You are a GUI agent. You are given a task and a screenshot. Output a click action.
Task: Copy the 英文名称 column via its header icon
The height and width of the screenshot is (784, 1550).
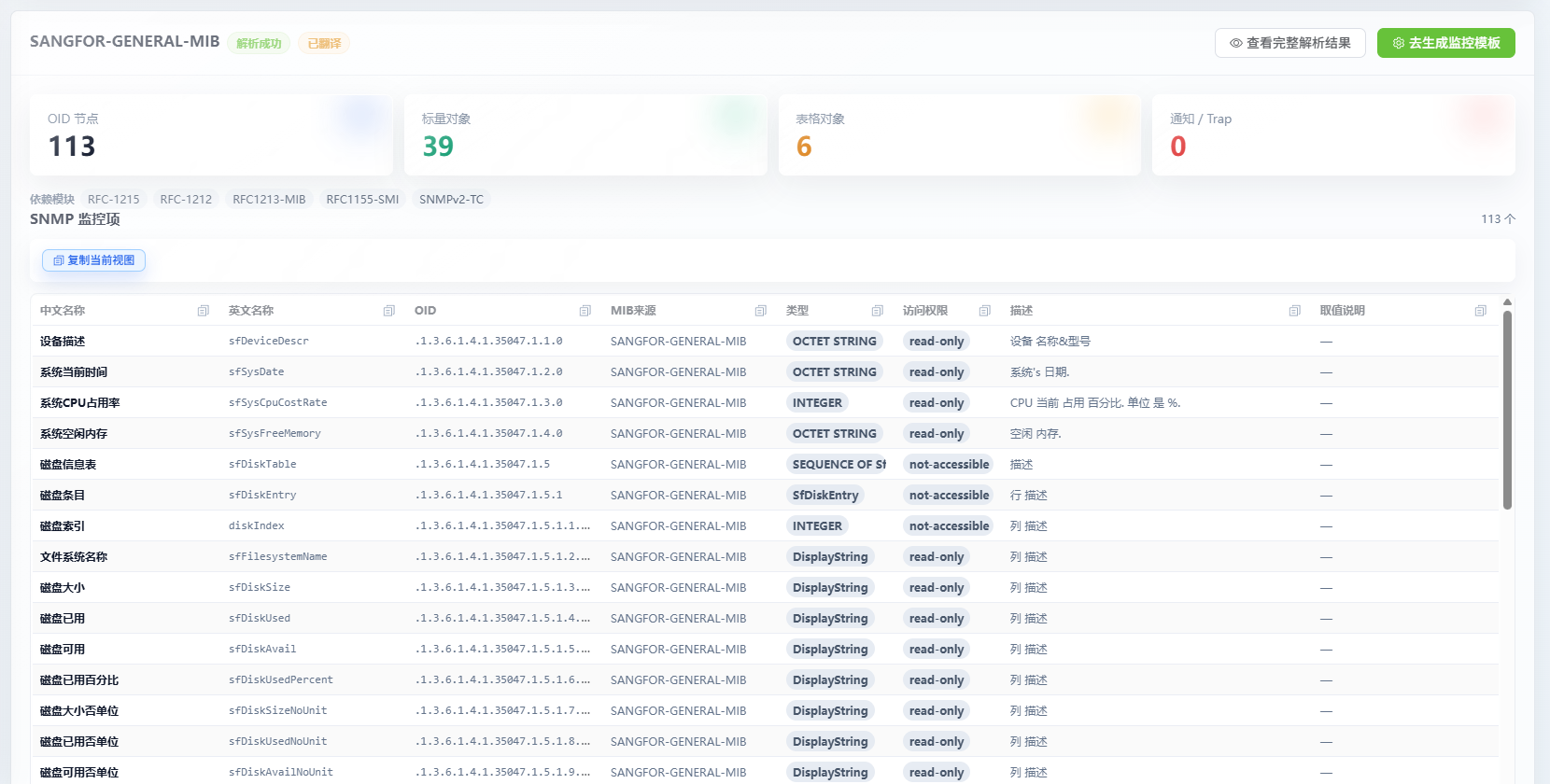tap(389, 311)
